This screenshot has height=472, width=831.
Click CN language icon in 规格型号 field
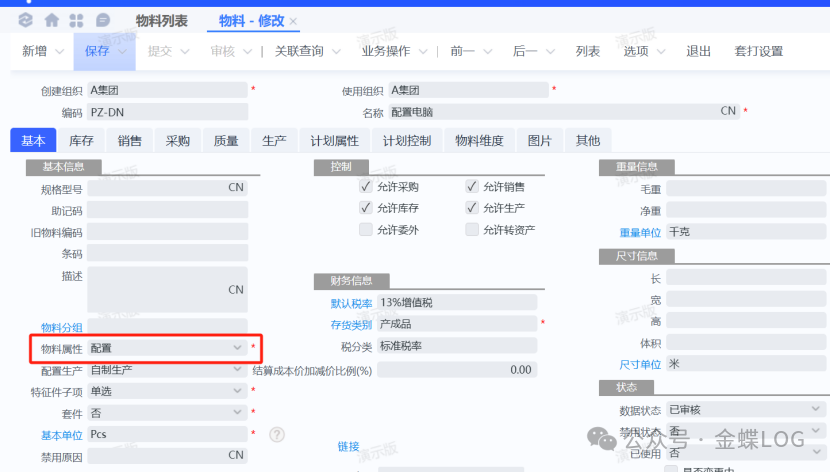point(236,187)
